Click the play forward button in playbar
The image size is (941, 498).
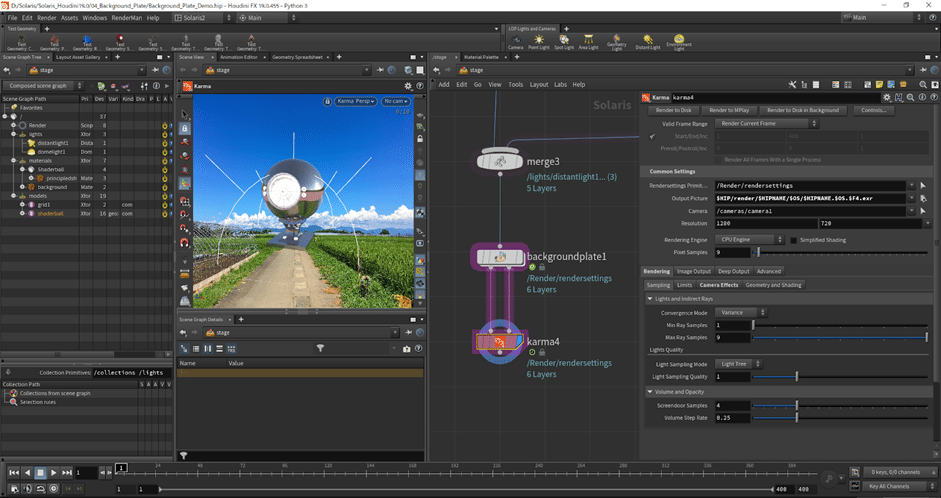53,472
